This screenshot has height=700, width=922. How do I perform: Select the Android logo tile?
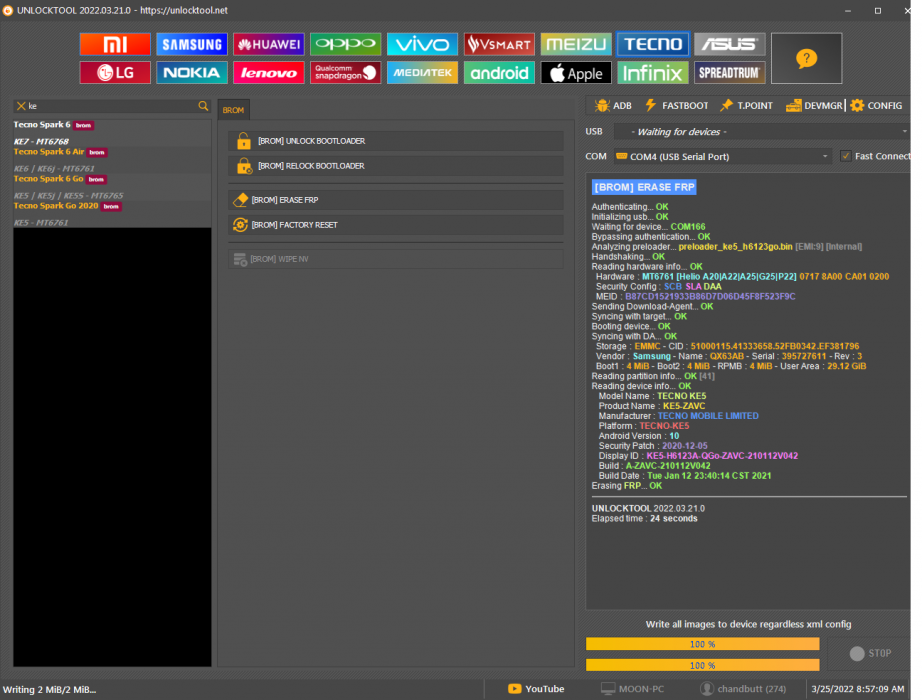click(499, 73)
